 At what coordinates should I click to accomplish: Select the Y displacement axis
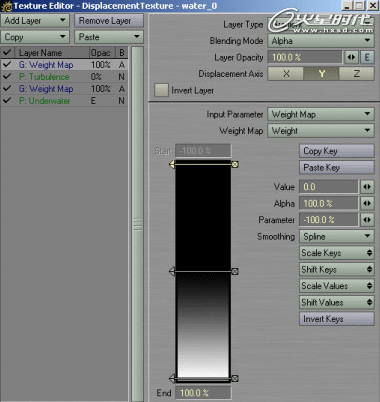pyautogui.click(x=321, y=74)
